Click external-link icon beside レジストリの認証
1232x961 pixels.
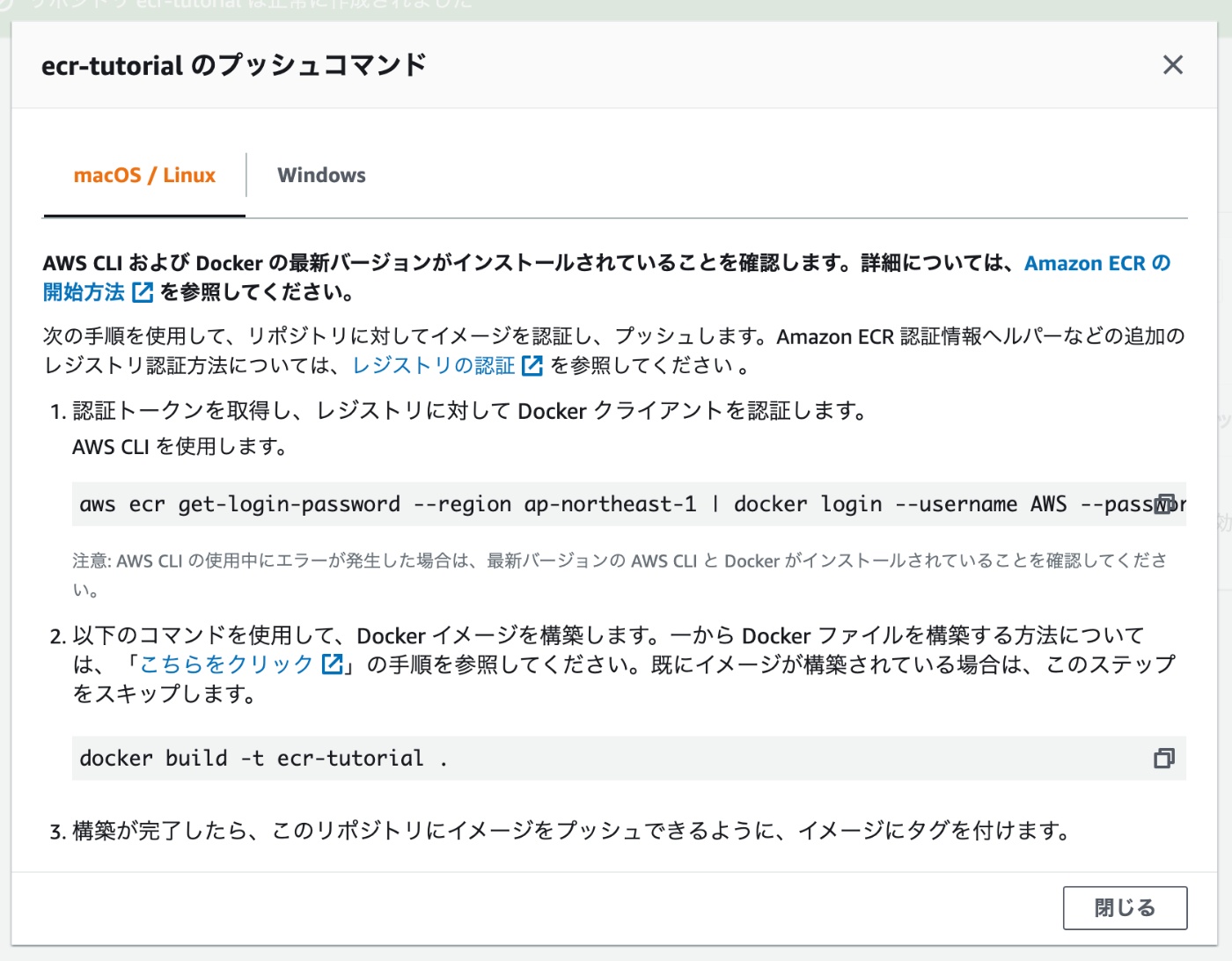[x=532, y=365]
